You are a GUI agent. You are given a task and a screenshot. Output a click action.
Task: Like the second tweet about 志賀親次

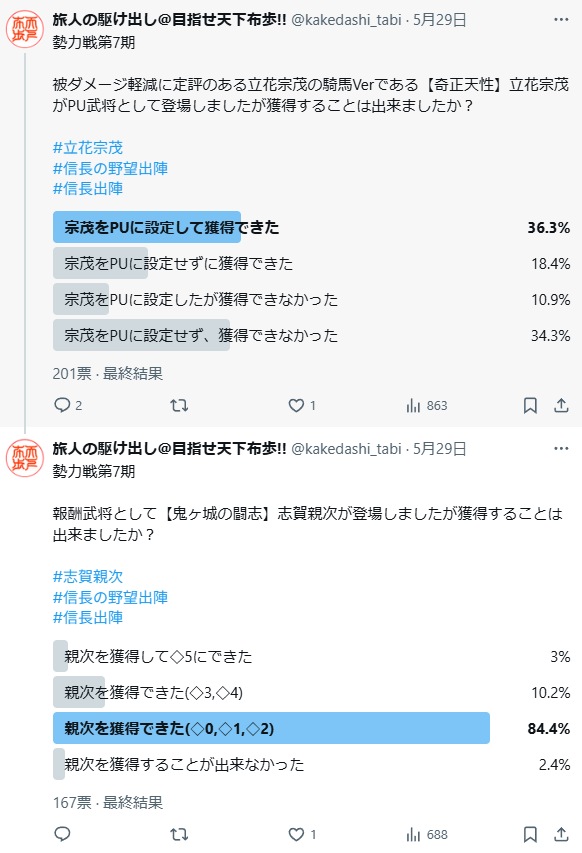[302, 834]
